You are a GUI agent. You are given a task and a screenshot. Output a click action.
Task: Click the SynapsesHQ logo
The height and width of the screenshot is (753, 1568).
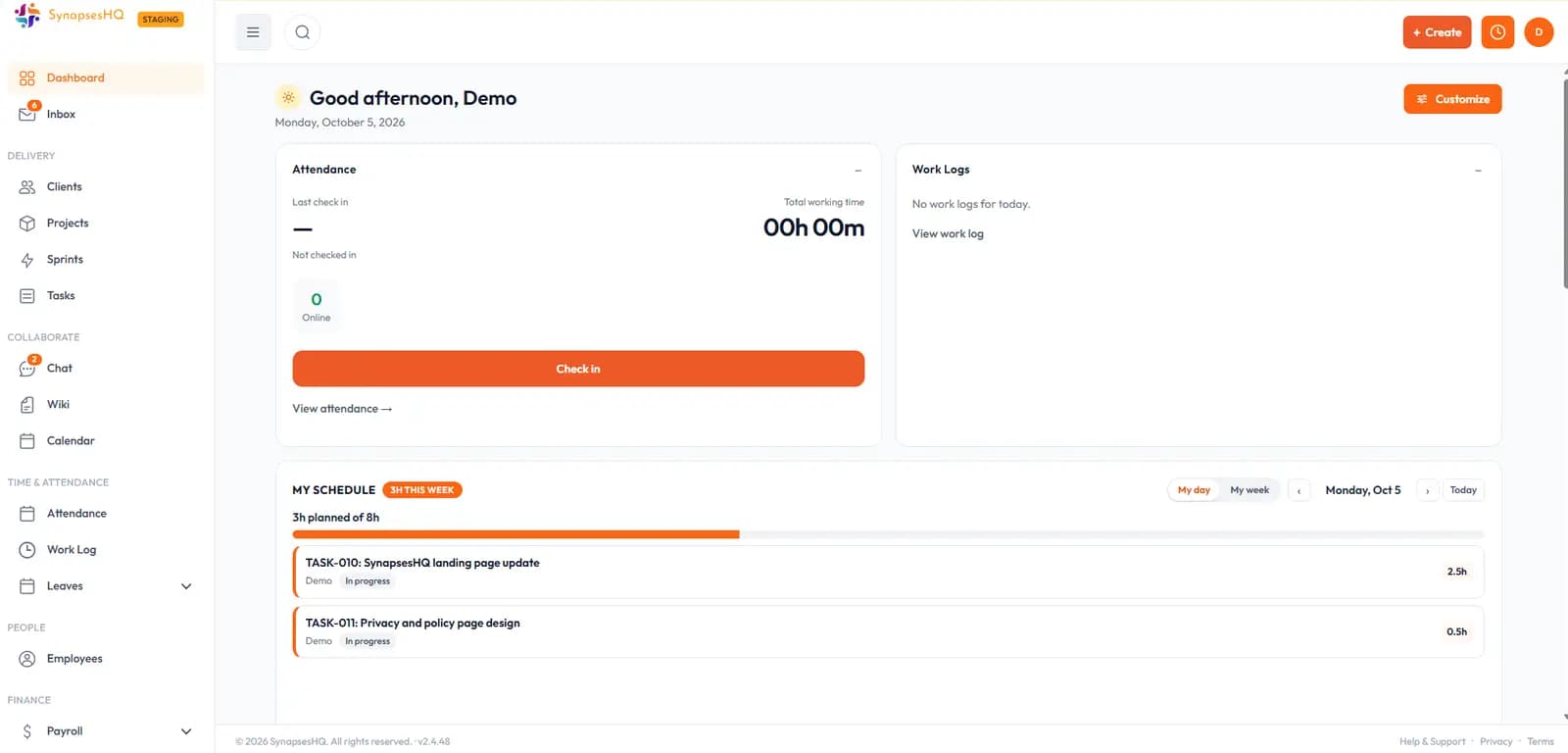pos(69,16)
